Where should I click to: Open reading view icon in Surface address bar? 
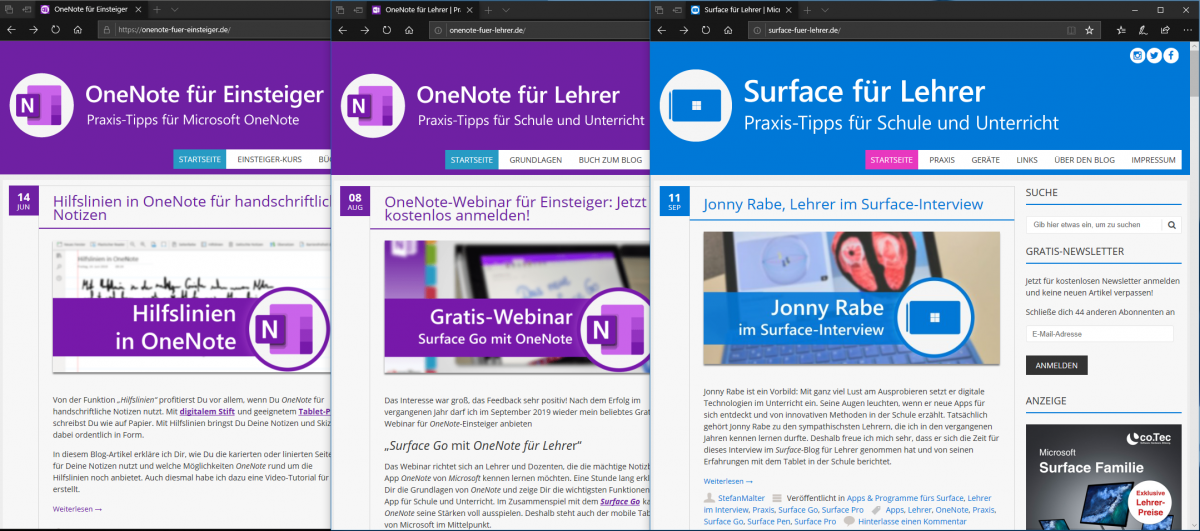[x=1071, y=30]
